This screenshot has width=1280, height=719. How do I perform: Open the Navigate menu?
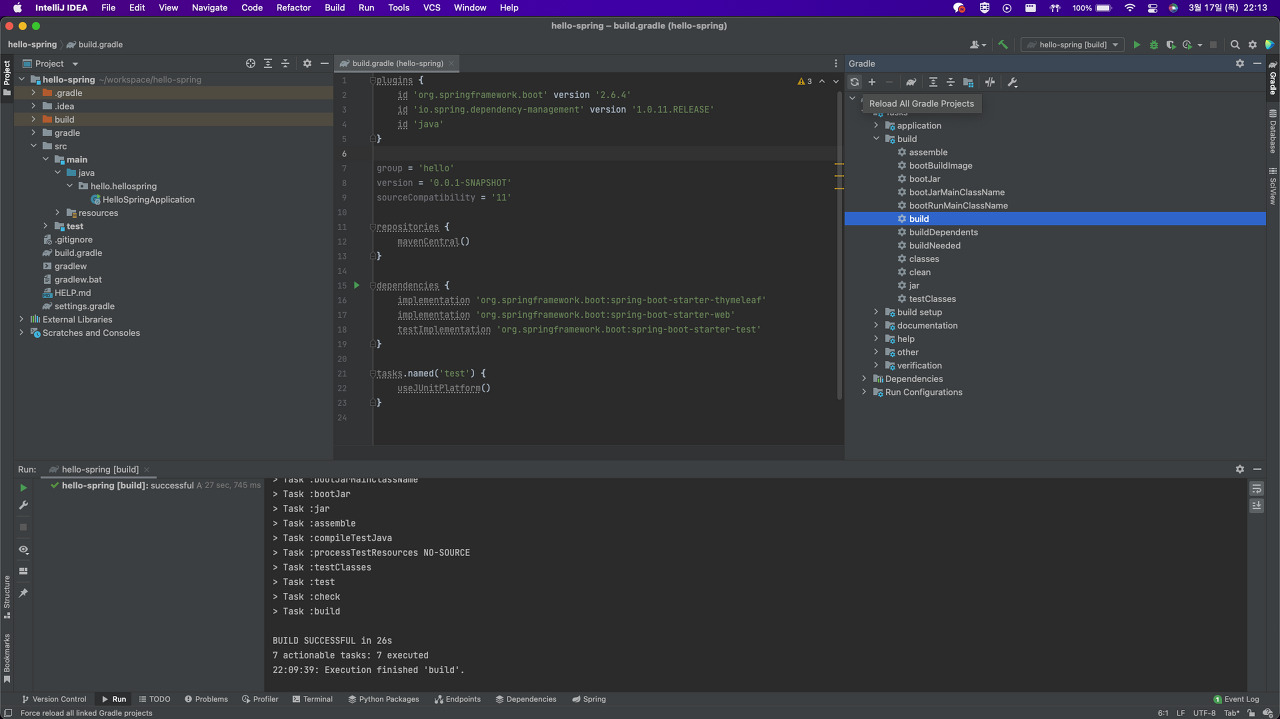point(209,7)
